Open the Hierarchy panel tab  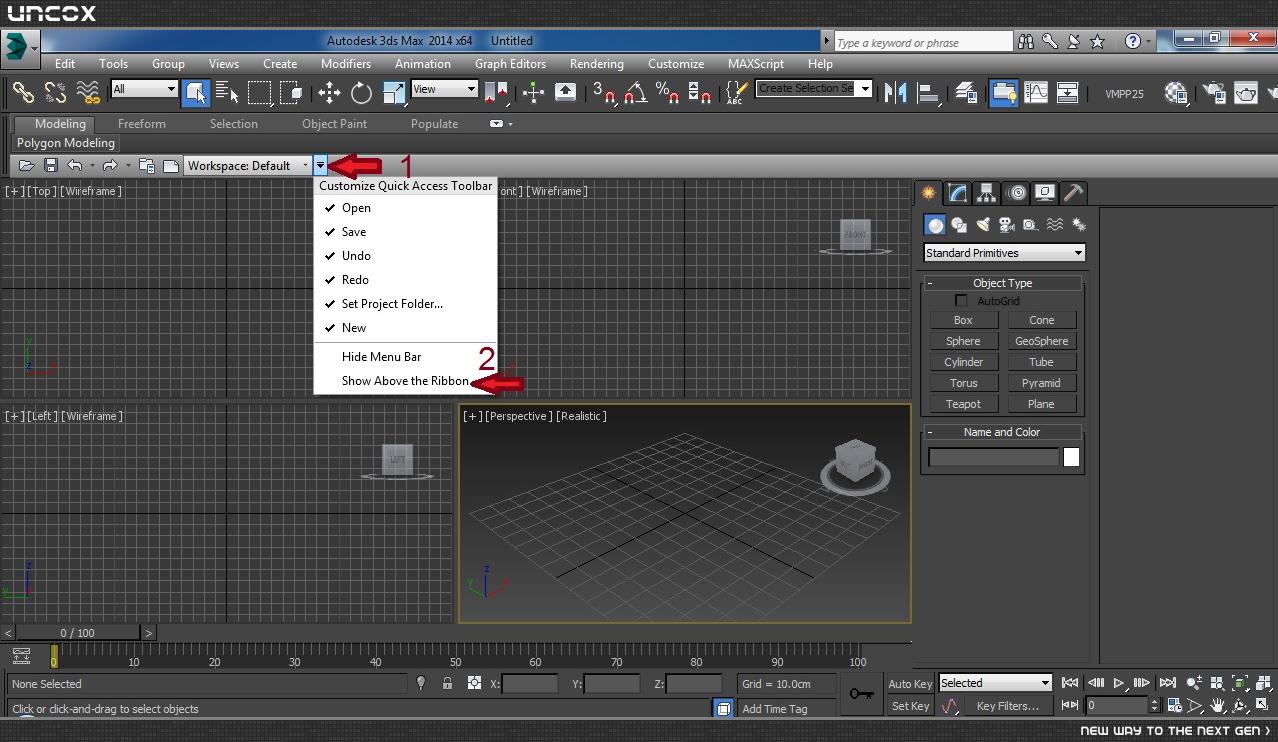tap(987, 193)
